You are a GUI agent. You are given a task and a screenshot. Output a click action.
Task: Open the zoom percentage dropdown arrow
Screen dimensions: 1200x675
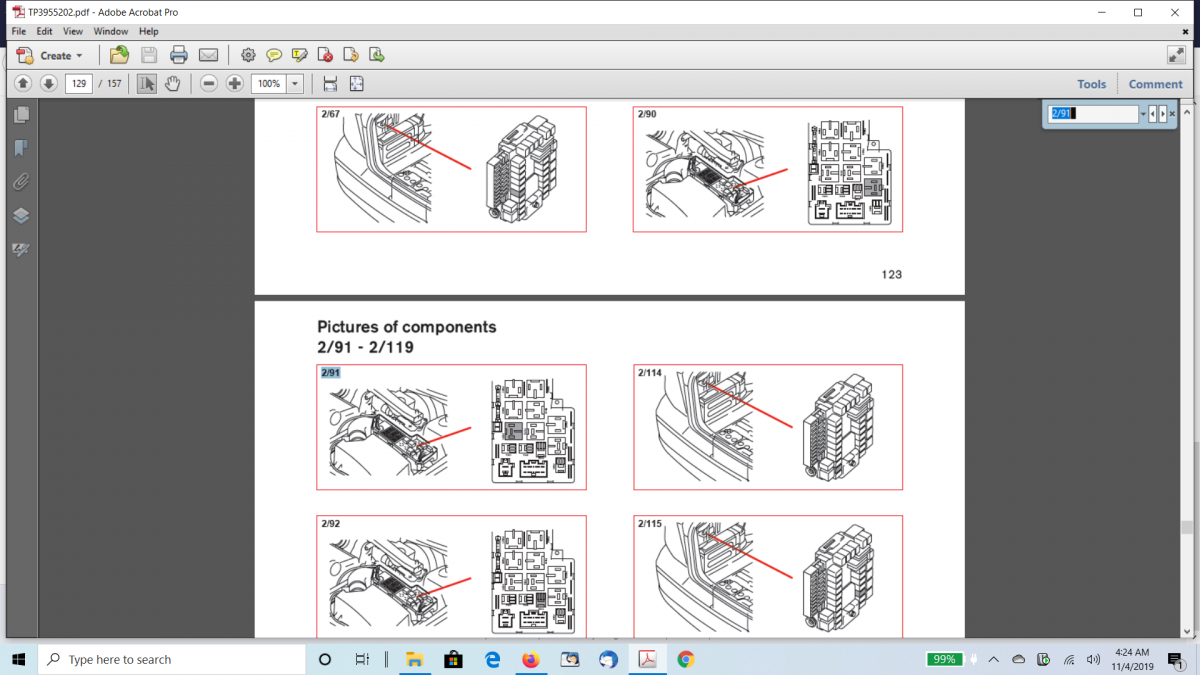[x=295, y=83]
